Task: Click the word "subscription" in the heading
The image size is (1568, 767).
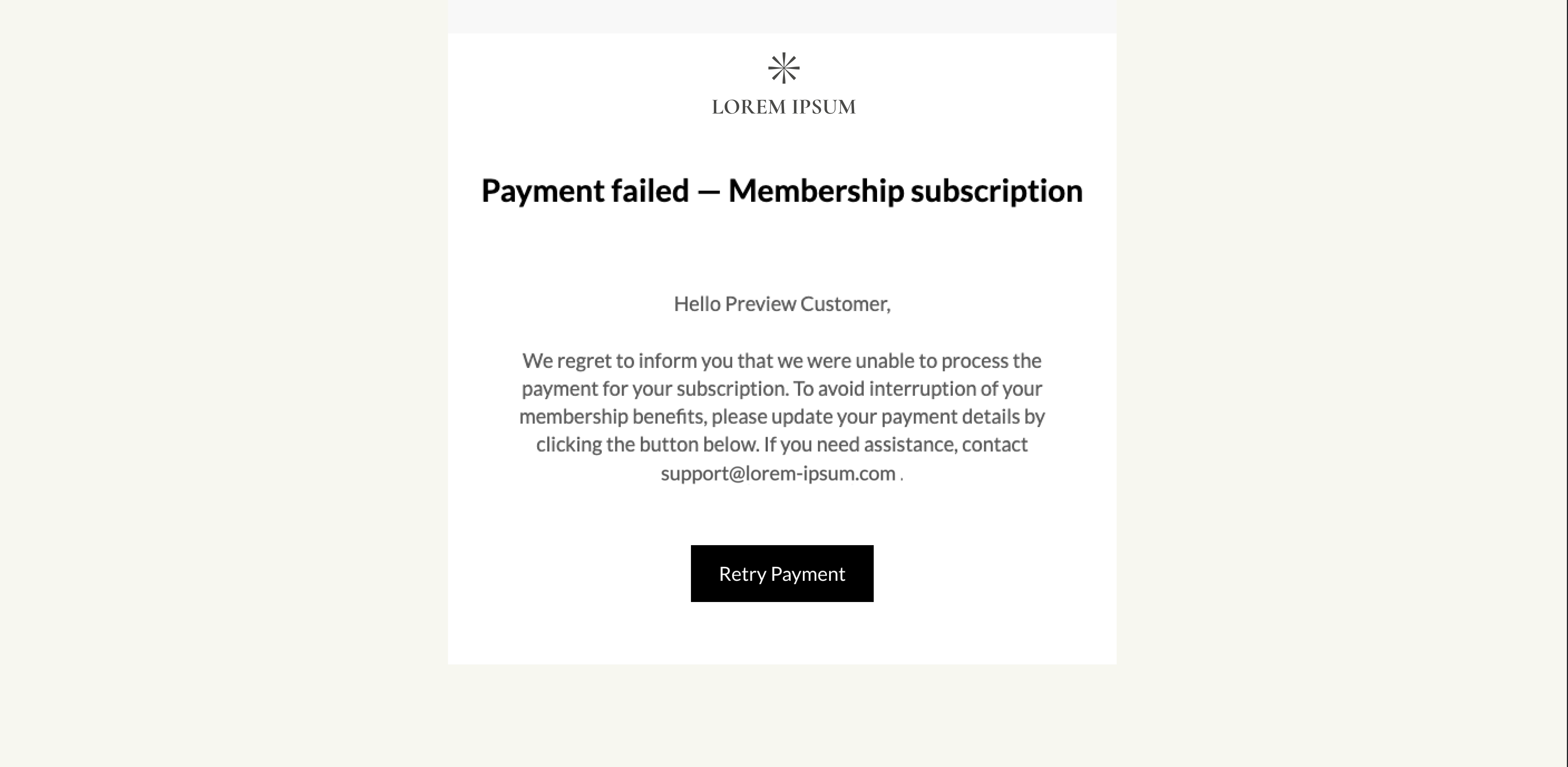Action: (996, 191)
